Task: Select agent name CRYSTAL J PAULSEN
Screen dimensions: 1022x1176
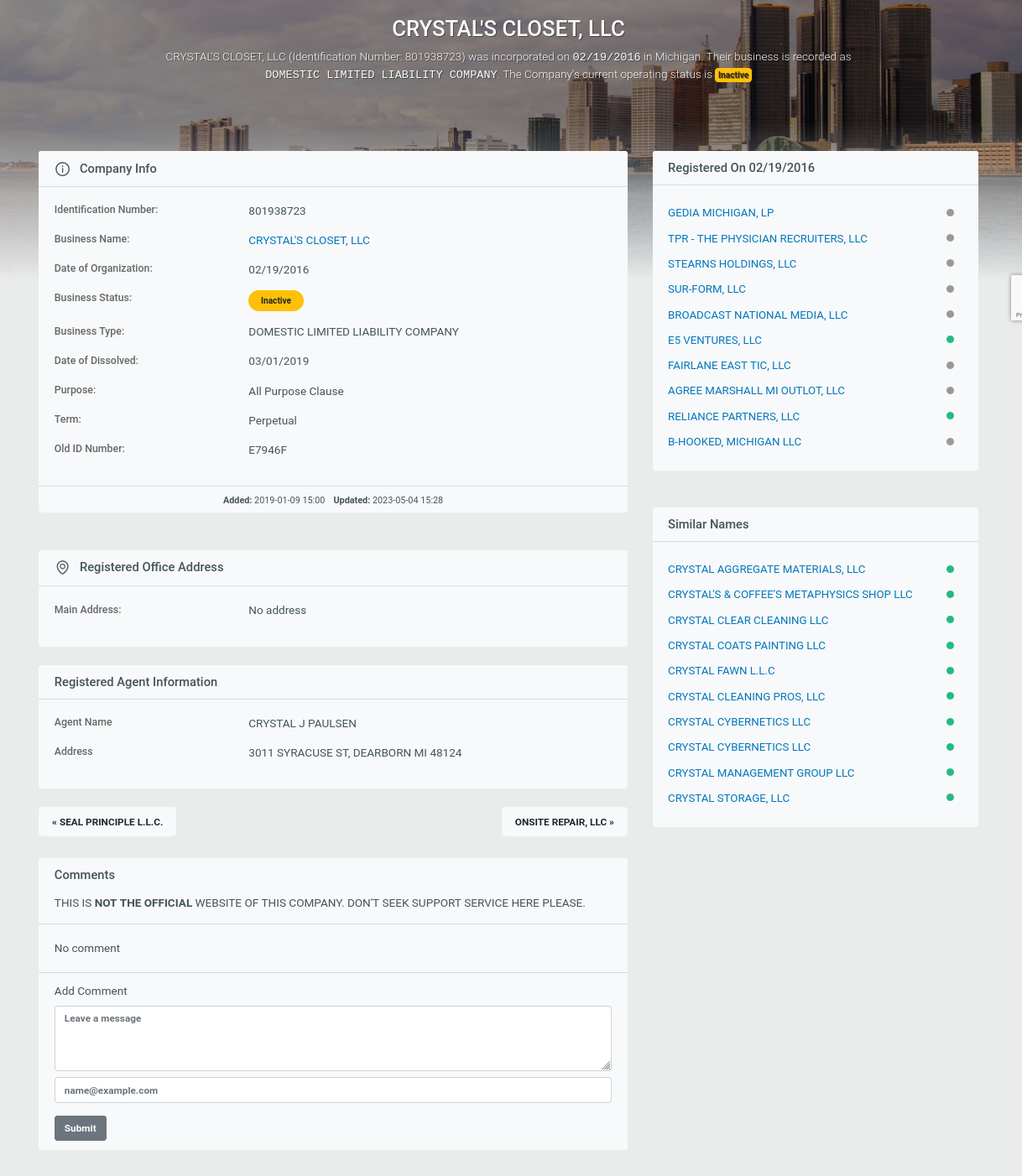Action: click(x=302, y=723)
